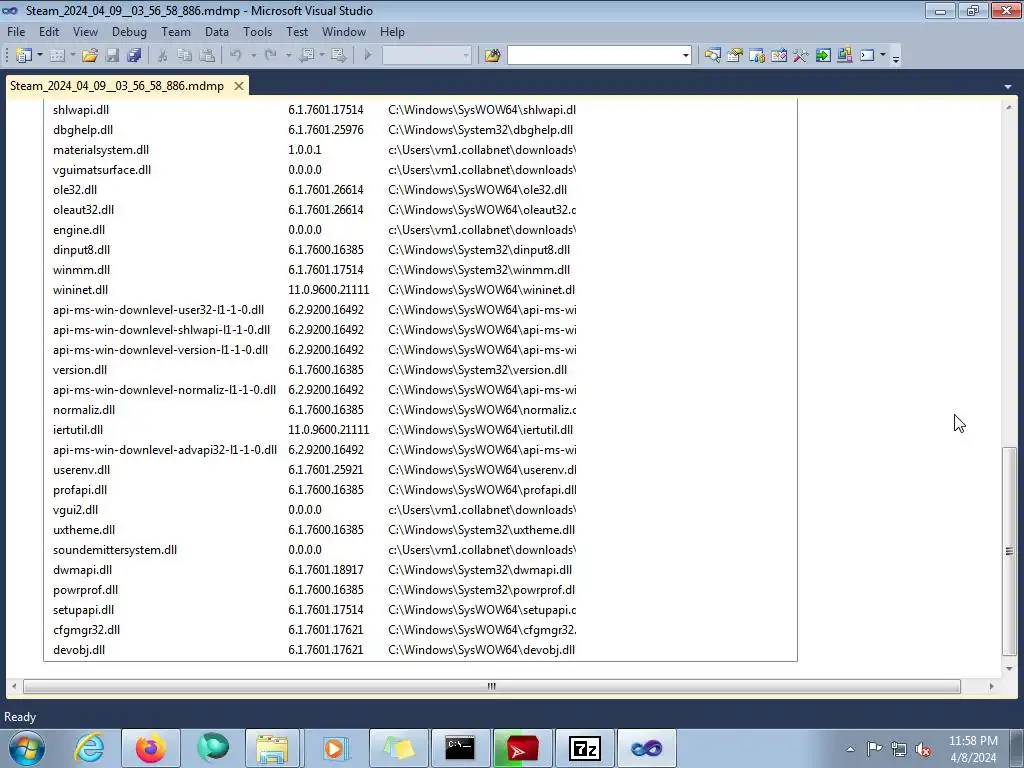The height and width of the screenshot is (768, 1024).
Task: Open Firefox from the taskbar
Action: click(x=150, y=748)
